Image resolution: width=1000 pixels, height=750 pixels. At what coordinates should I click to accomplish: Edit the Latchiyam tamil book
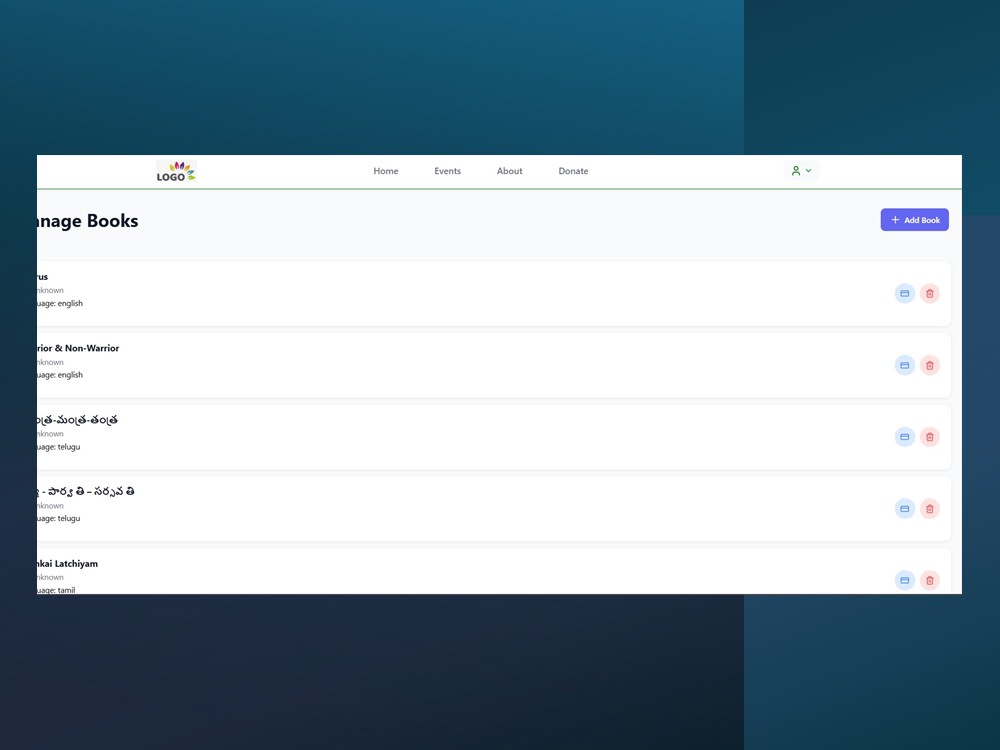904,580
